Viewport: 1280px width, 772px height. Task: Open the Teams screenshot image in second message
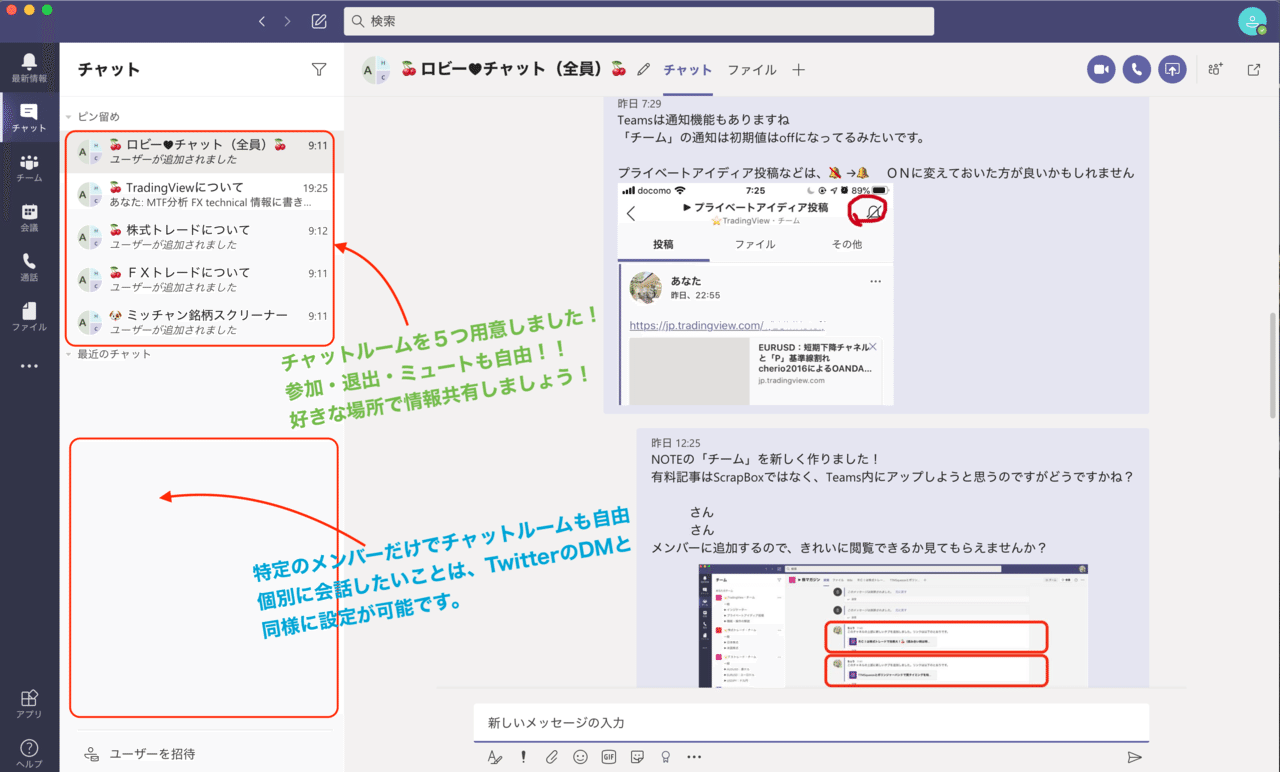(x=893, y=626)
